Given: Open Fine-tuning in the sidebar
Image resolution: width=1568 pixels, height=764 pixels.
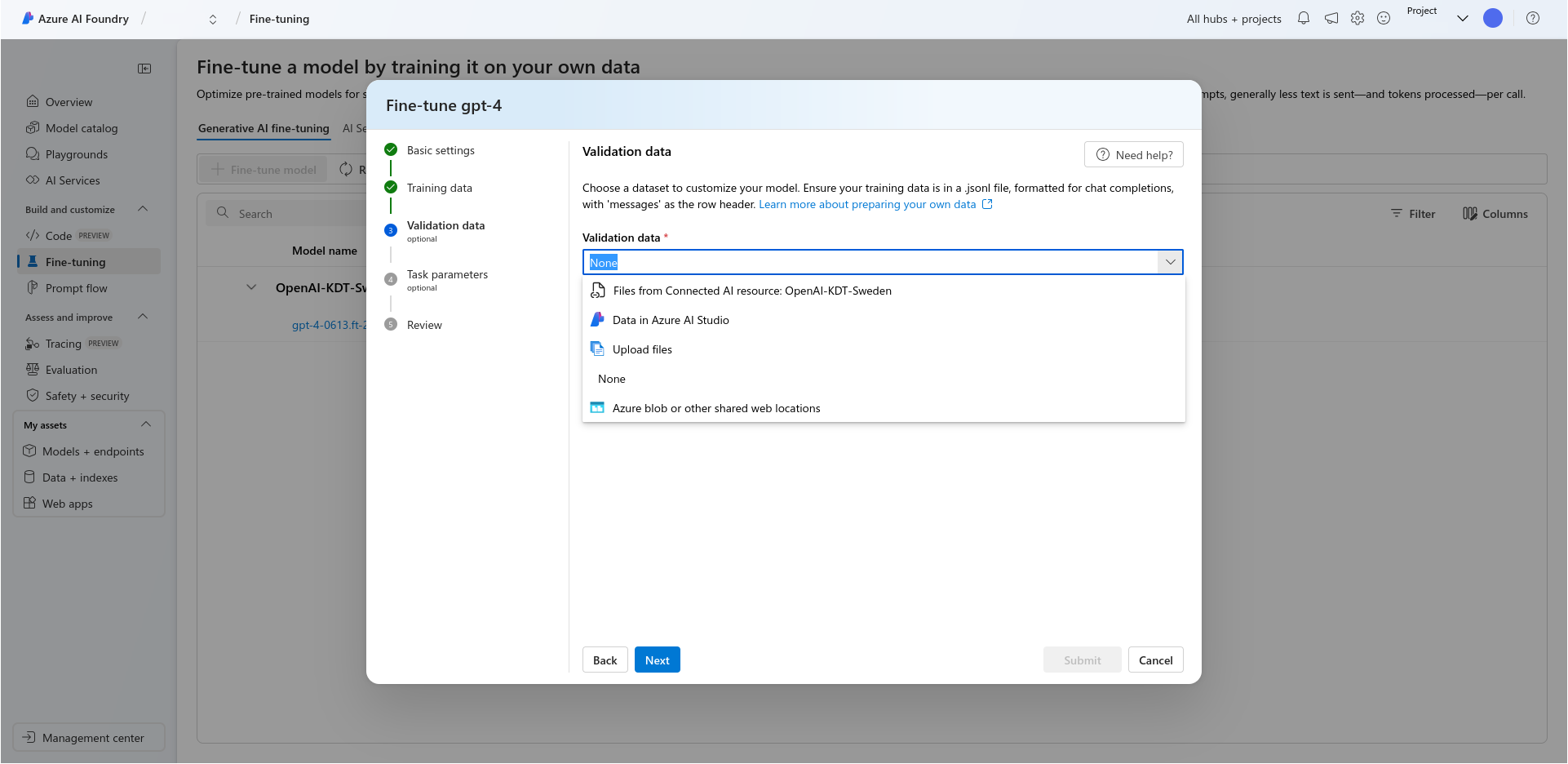Looking at the screenshot, I should tap(88, 262).
